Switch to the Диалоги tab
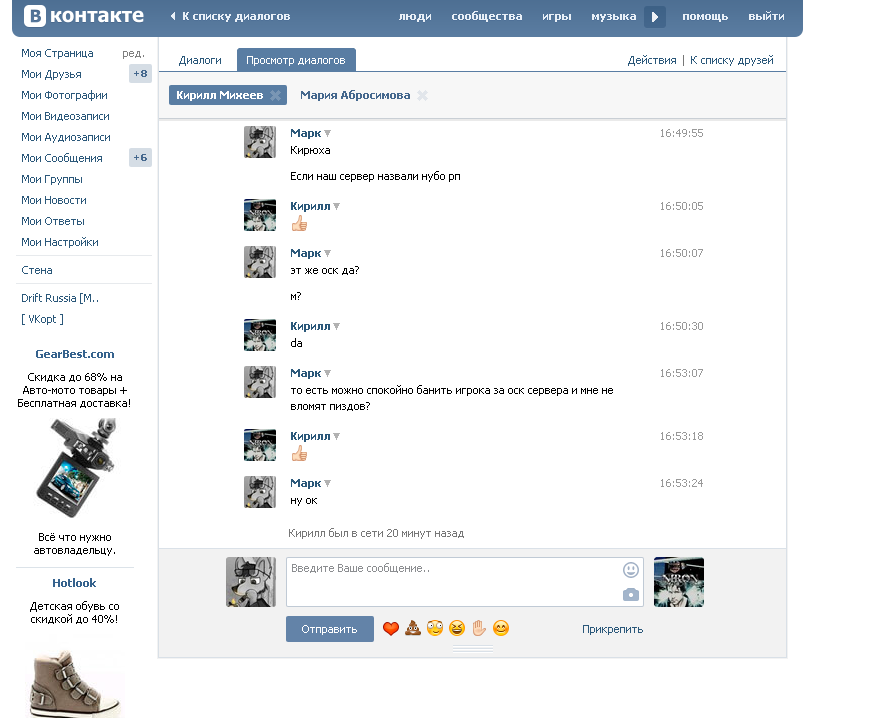 (x=200, y=60)
